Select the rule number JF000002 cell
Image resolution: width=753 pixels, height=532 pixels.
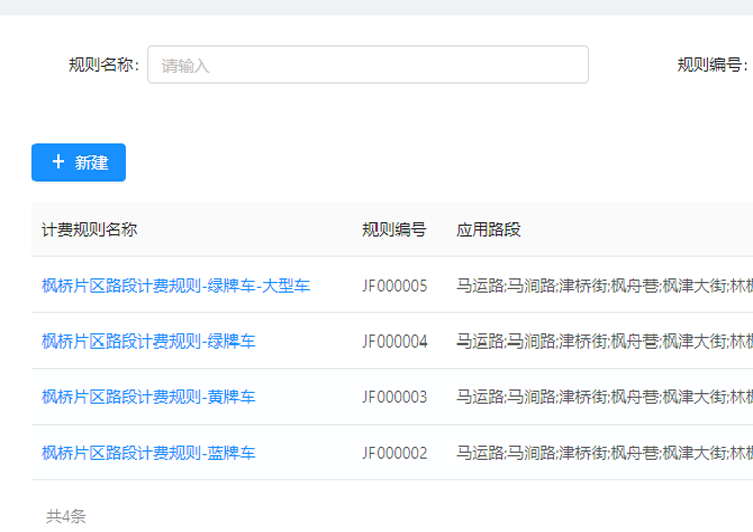pyautogui.click(x=395, y=453)
